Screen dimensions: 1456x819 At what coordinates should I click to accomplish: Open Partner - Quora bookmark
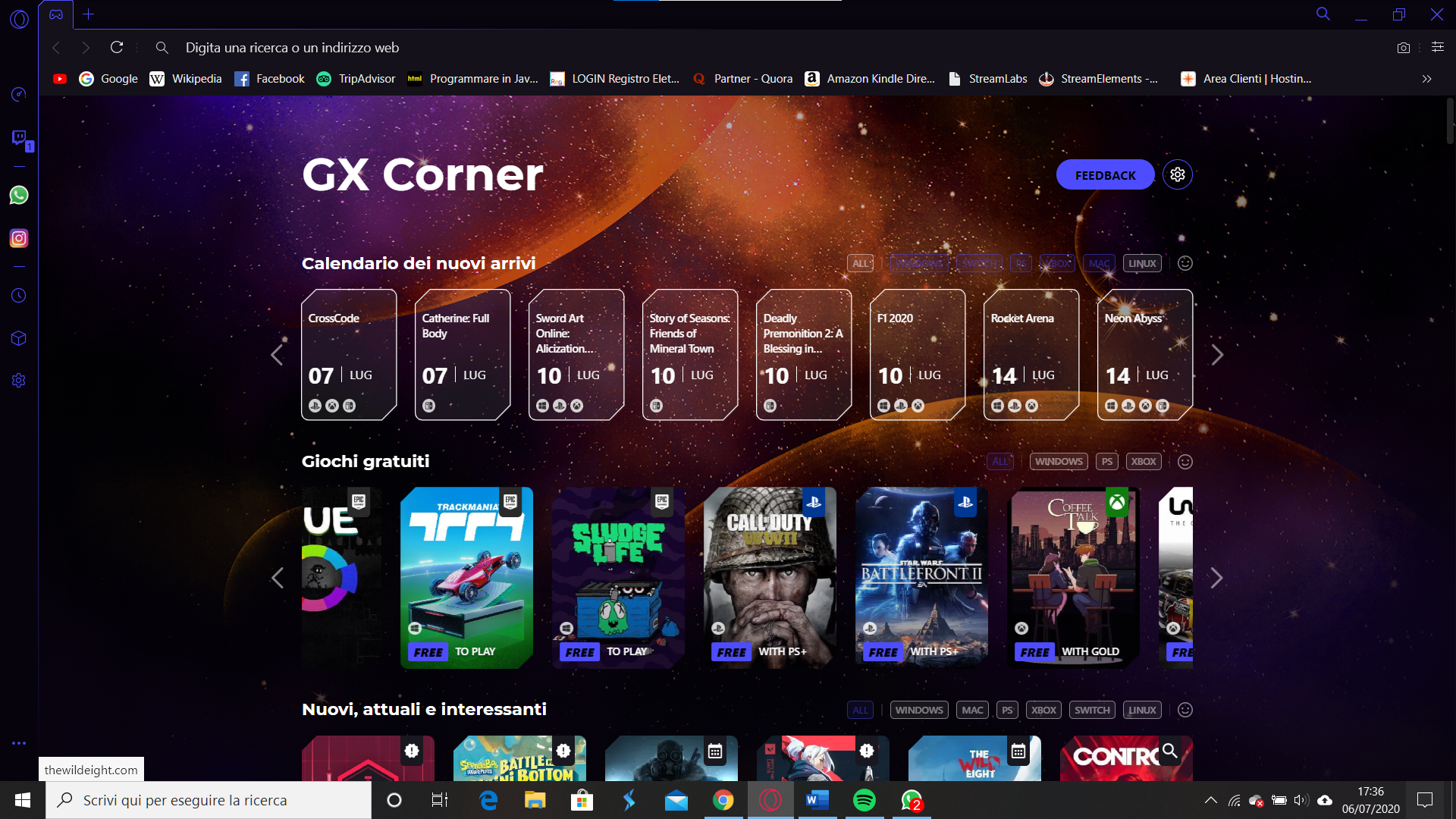(743, 79)
